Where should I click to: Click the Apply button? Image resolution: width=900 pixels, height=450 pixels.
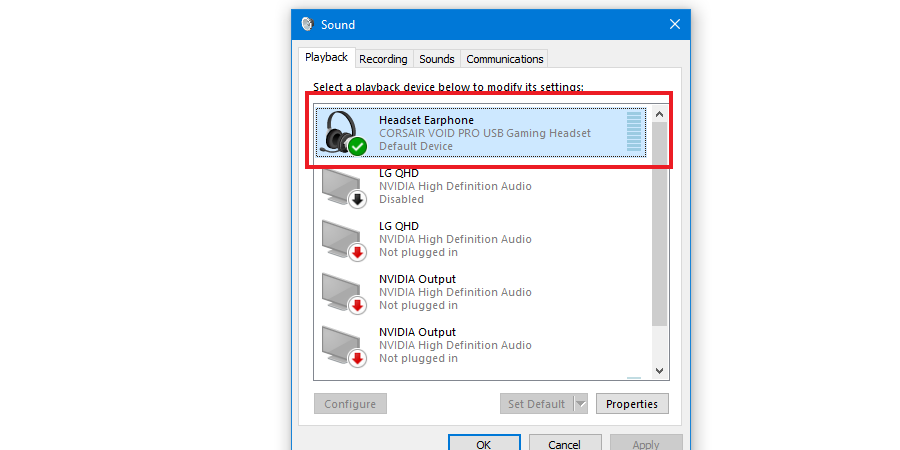[646, 444]
